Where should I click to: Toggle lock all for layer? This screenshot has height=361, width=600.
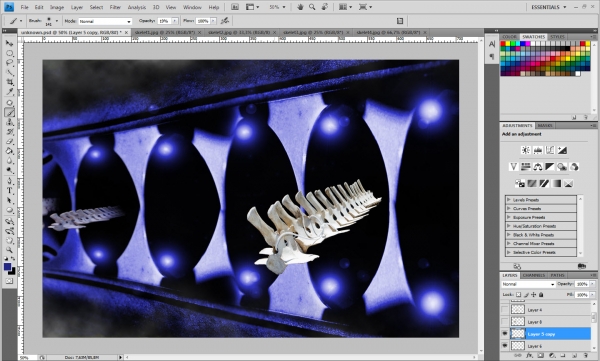[x=541, y=295]
